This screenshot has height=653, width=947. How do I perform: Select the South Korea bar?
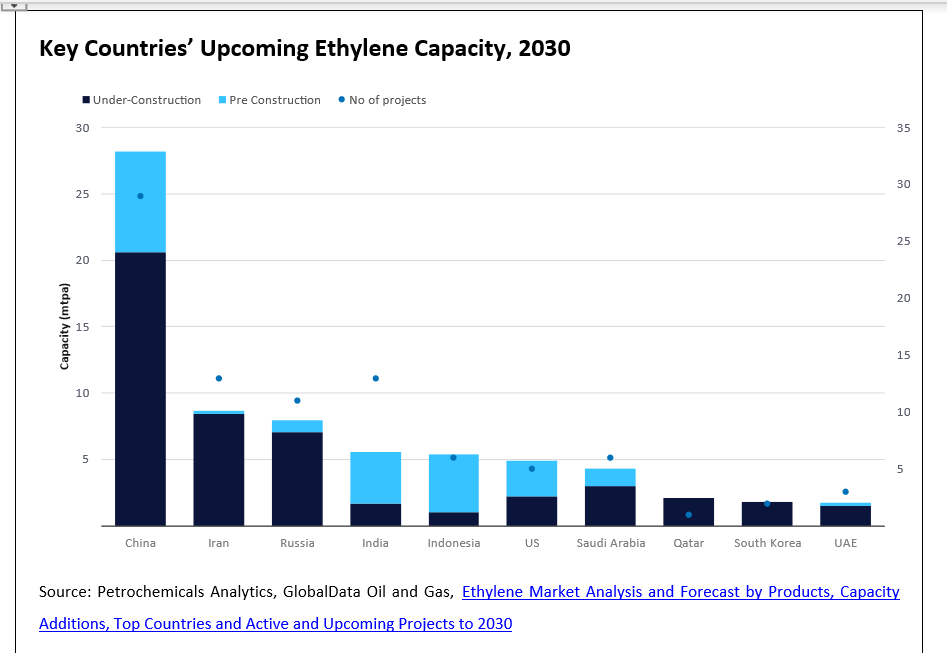766,513
